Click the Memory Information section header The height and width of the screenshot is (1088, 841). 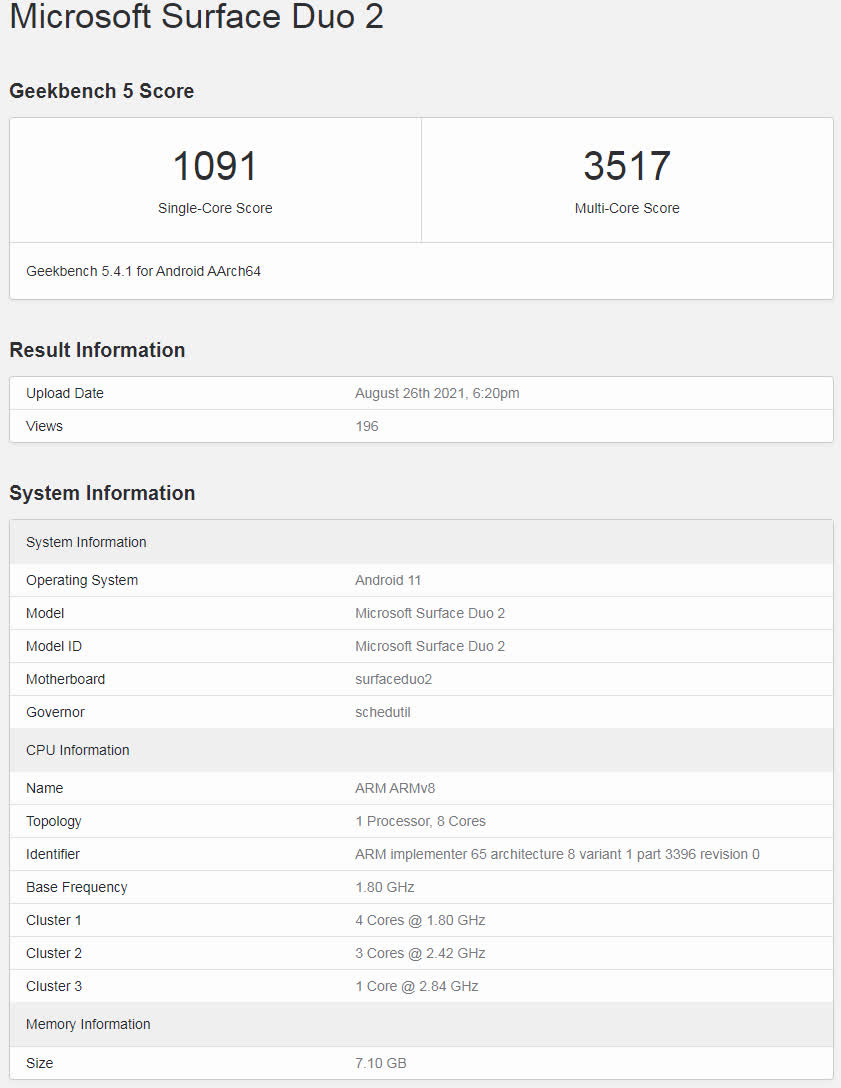(421, 1024)
